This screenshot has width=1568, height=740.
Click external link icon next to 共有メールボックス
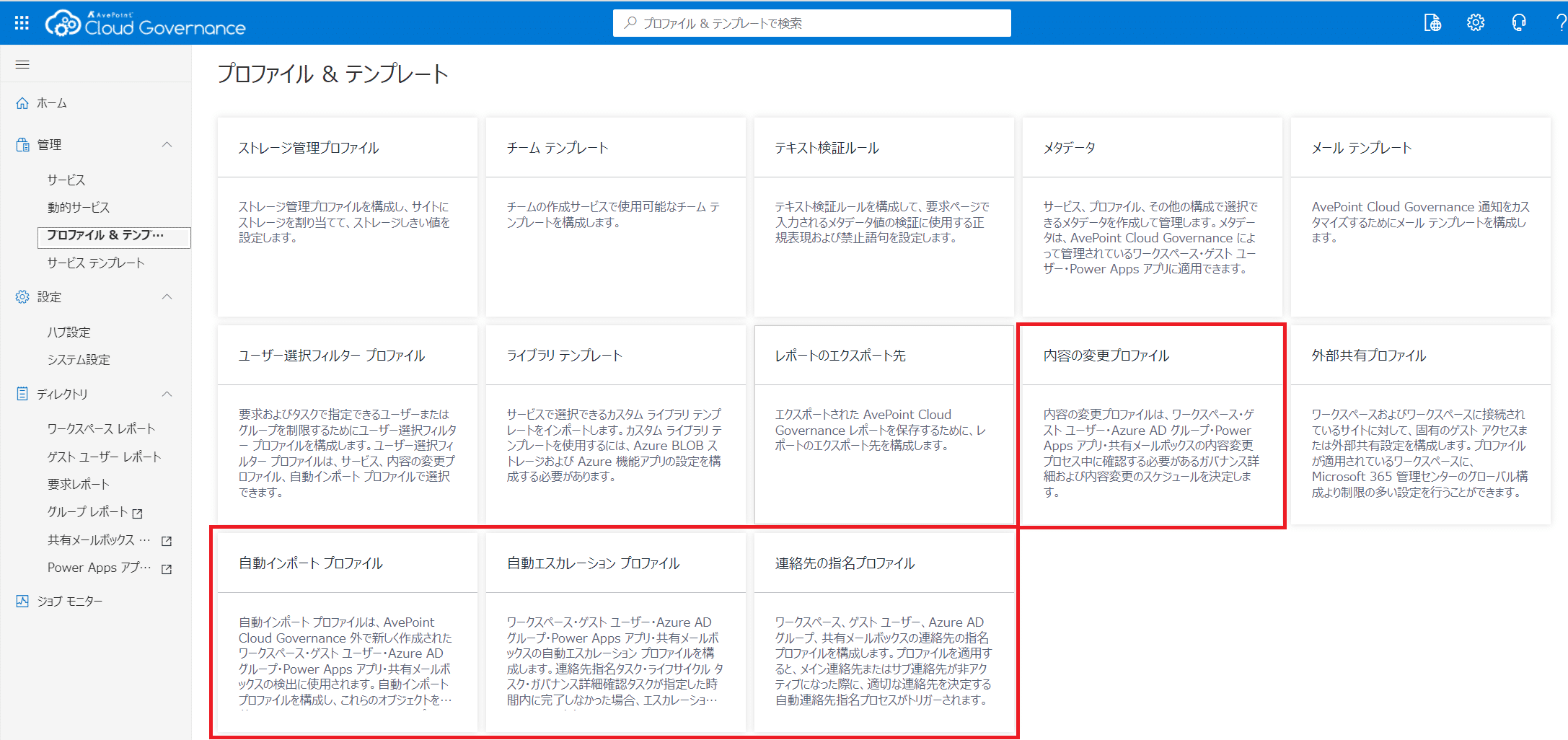[x=167, y=541]
